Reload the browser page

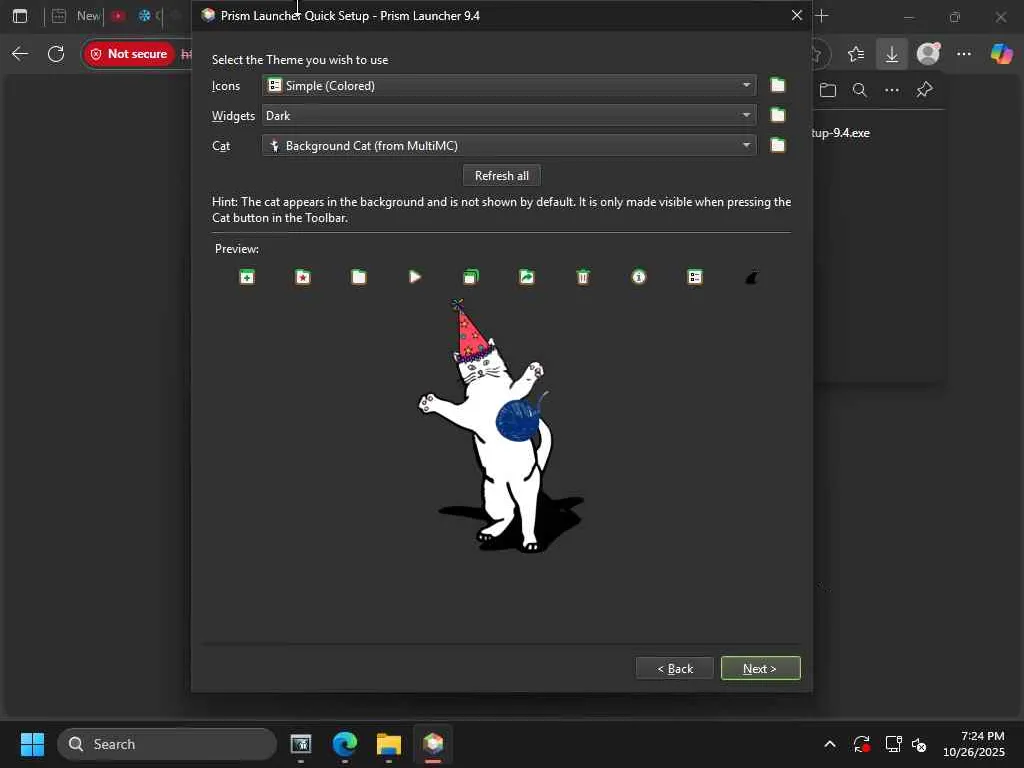[x=56, y=54]
